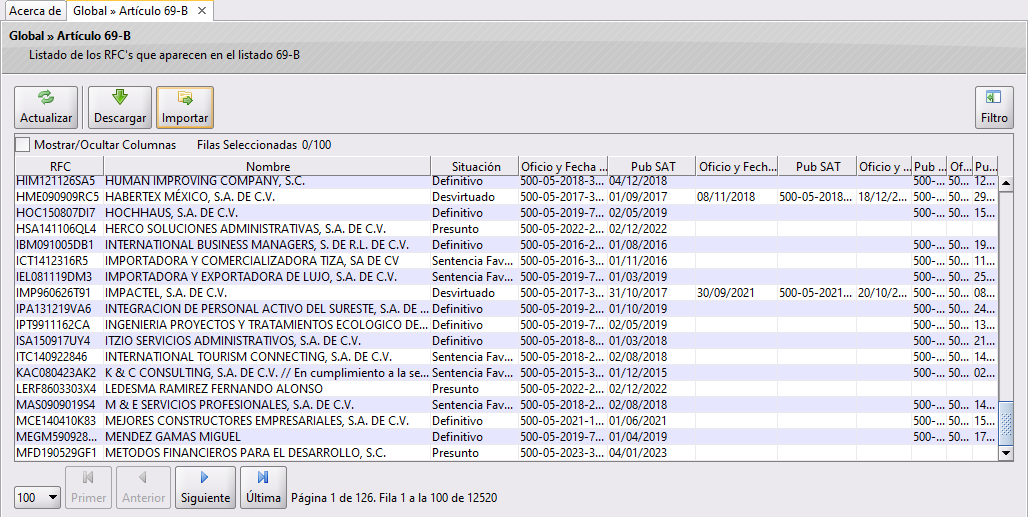Select row MEJORES CONSTRUCTORES EMPRESARIALES
The height and width of the screenshot is (517, 1028).
pos(506,421)
